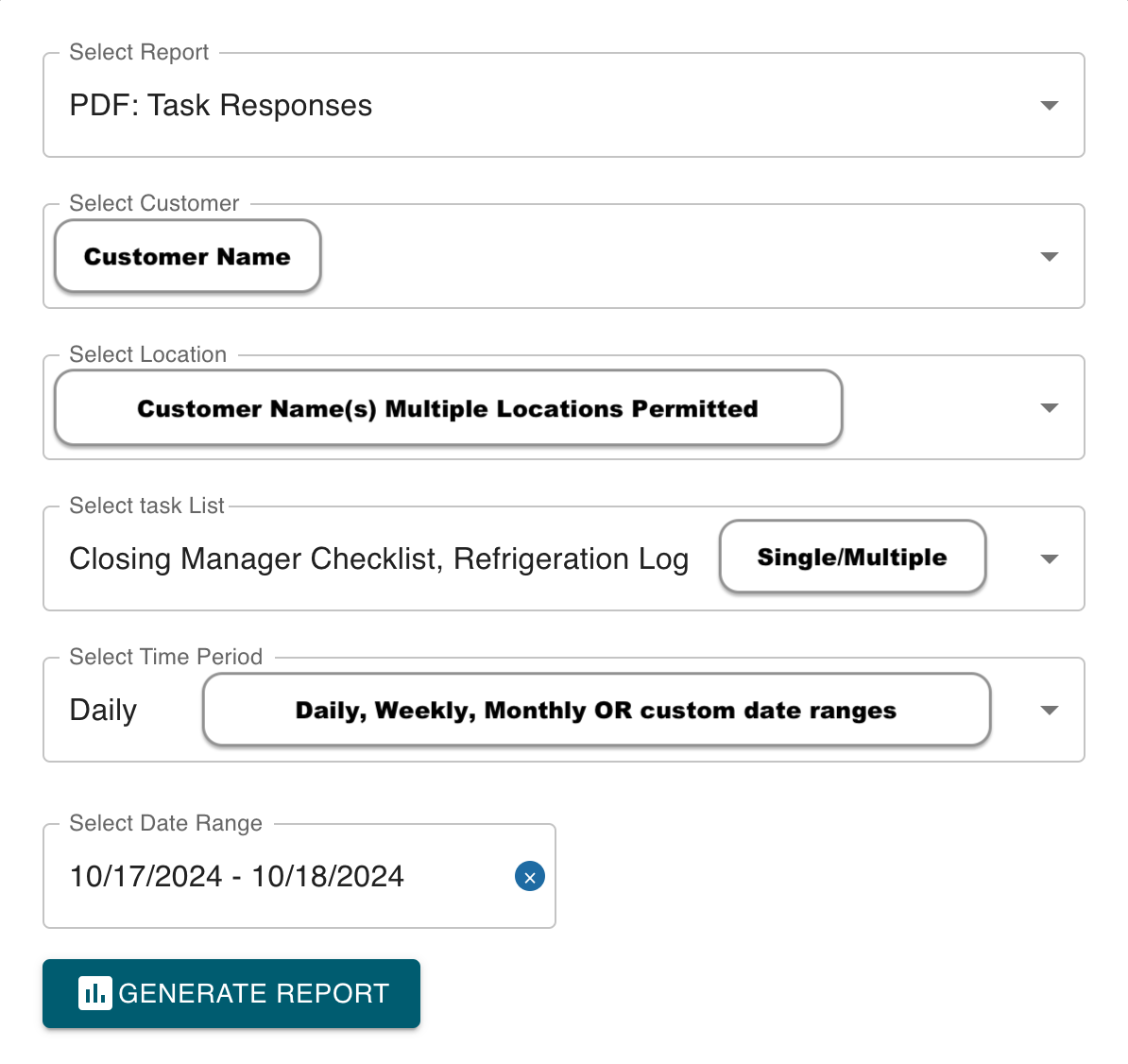Open the Select Customer dropdown arrow
Screen dimensions: 1128x1064
coord(1050,257)
